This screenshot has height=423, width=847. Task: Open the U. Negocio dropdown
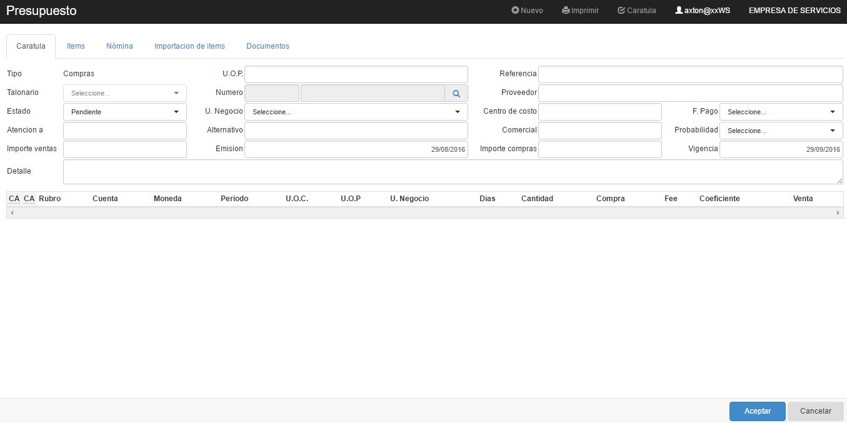tap(356, 112)
